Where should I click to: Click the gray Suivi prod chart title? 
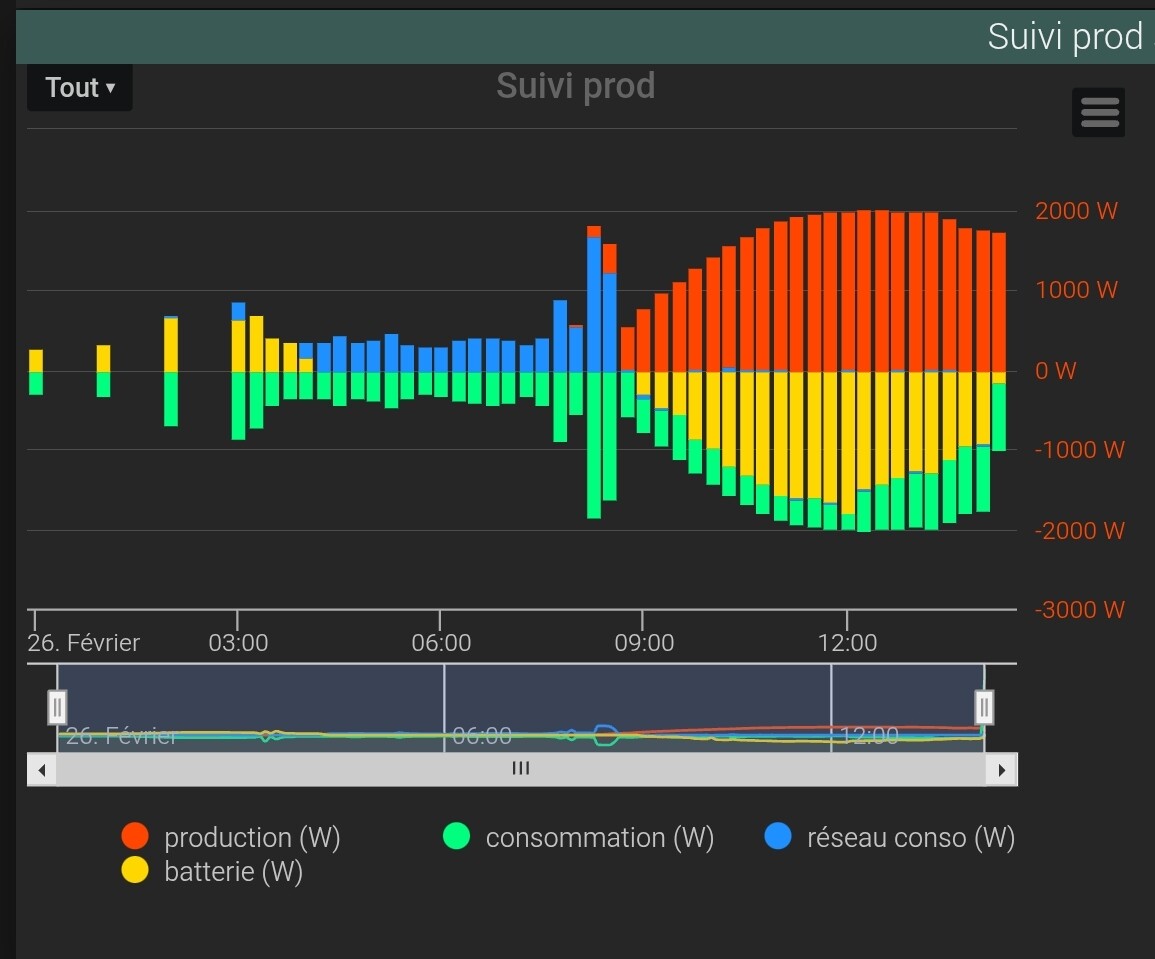coord(575,86)
